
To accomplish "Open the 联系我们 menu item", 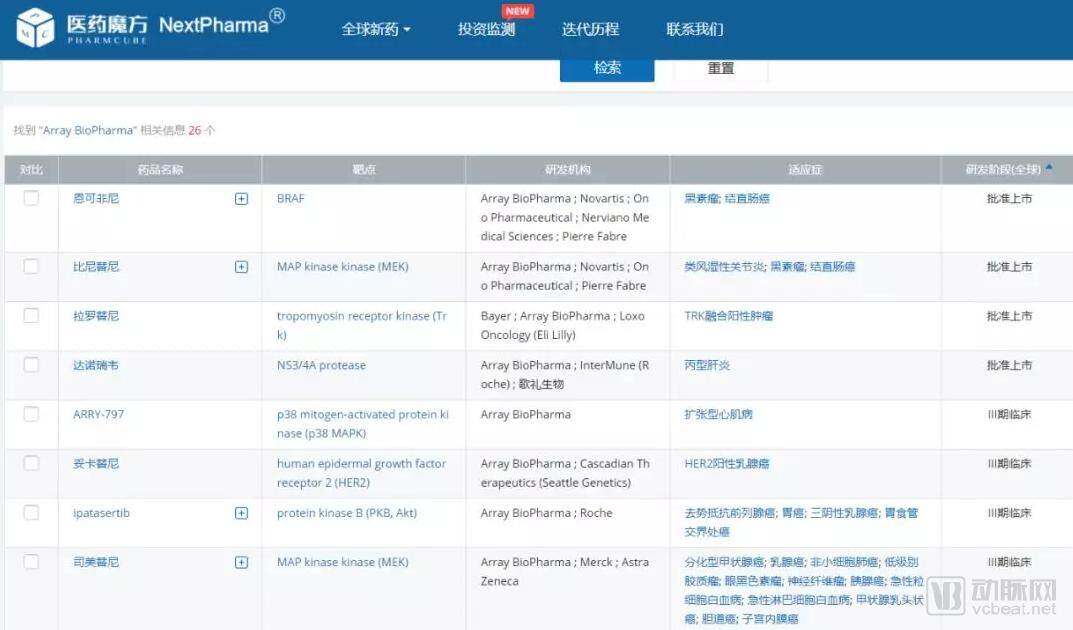I will [695, 29].
